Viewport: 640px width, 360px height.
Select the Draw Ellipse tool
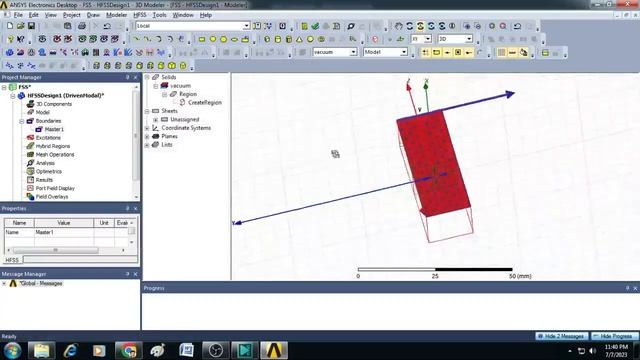coord(234,39)
